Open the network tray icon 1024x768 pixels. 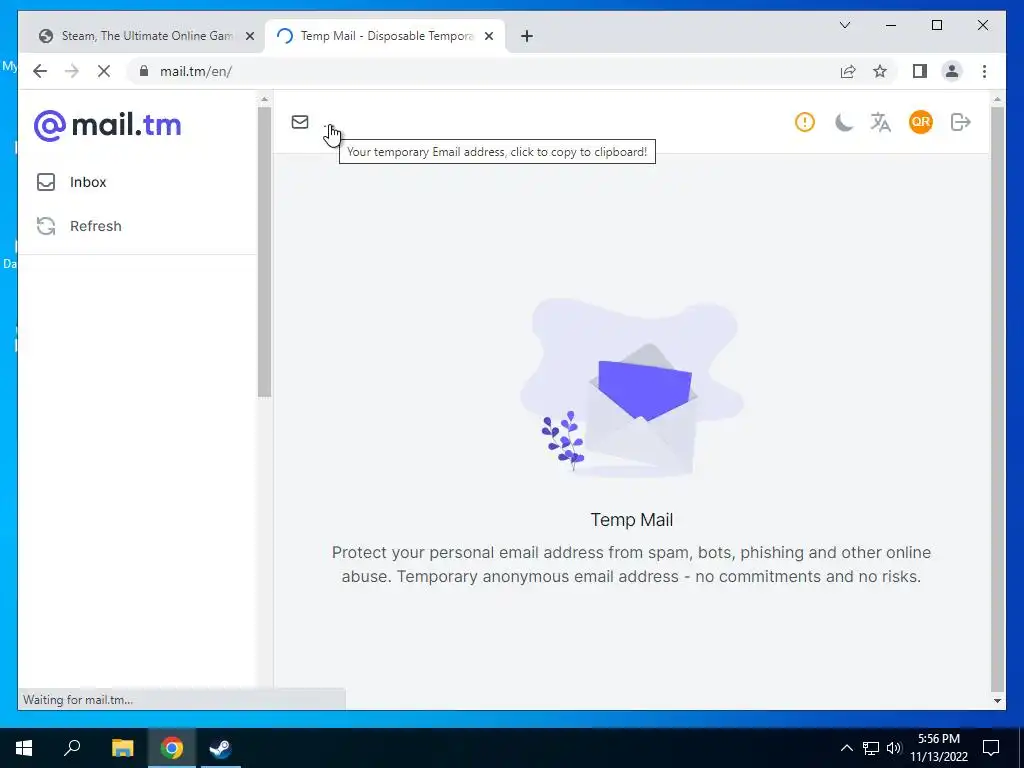pos(871,748)
